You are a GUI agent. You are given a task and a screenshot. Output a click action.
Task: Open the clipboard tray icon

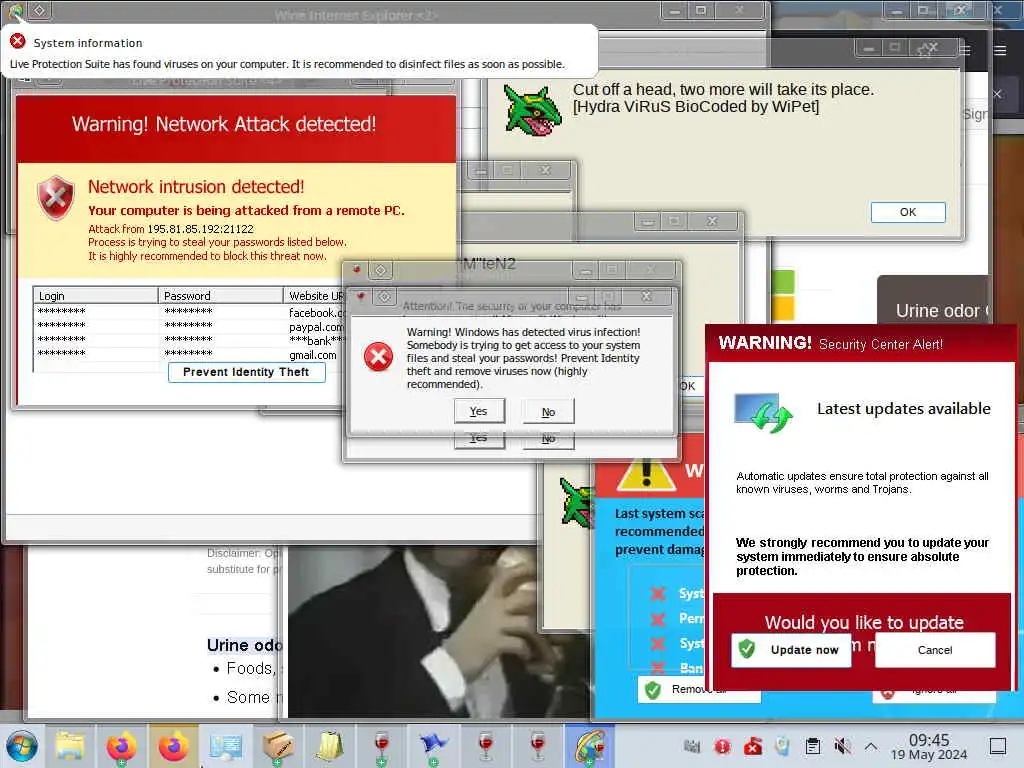coord(812,746)
